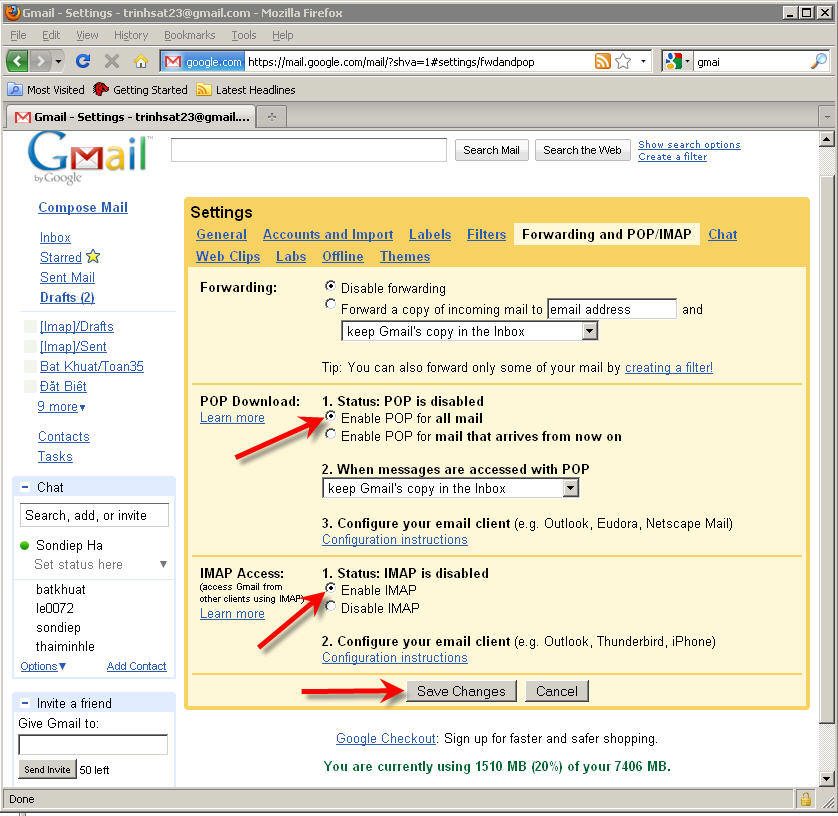Open the History menu
The height and width of the screenshot is (816, 838).
pos(131,35)
